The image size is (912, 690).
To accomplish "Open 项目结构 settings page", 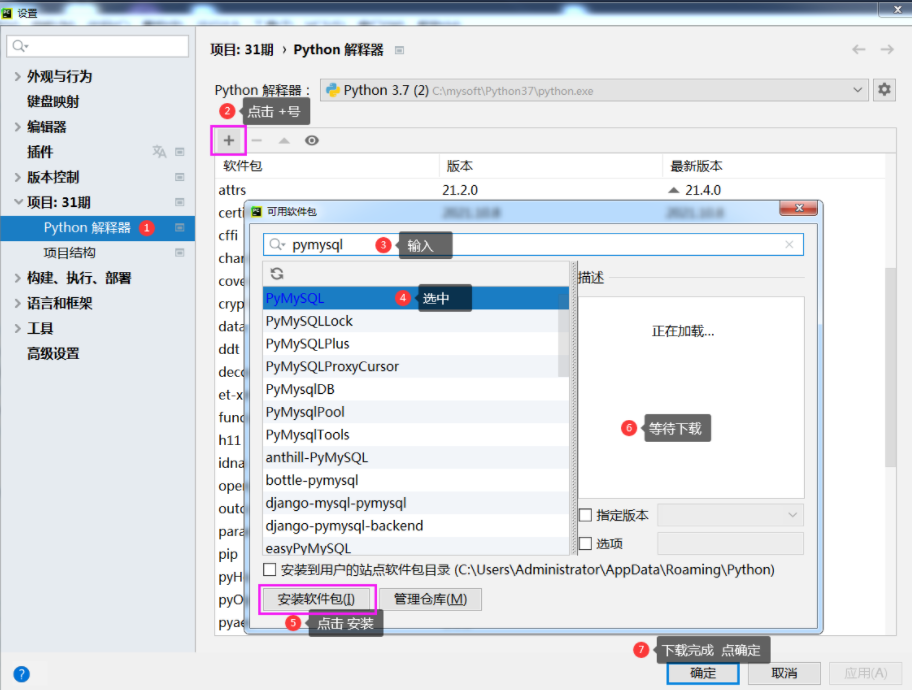I will (69, 252).
